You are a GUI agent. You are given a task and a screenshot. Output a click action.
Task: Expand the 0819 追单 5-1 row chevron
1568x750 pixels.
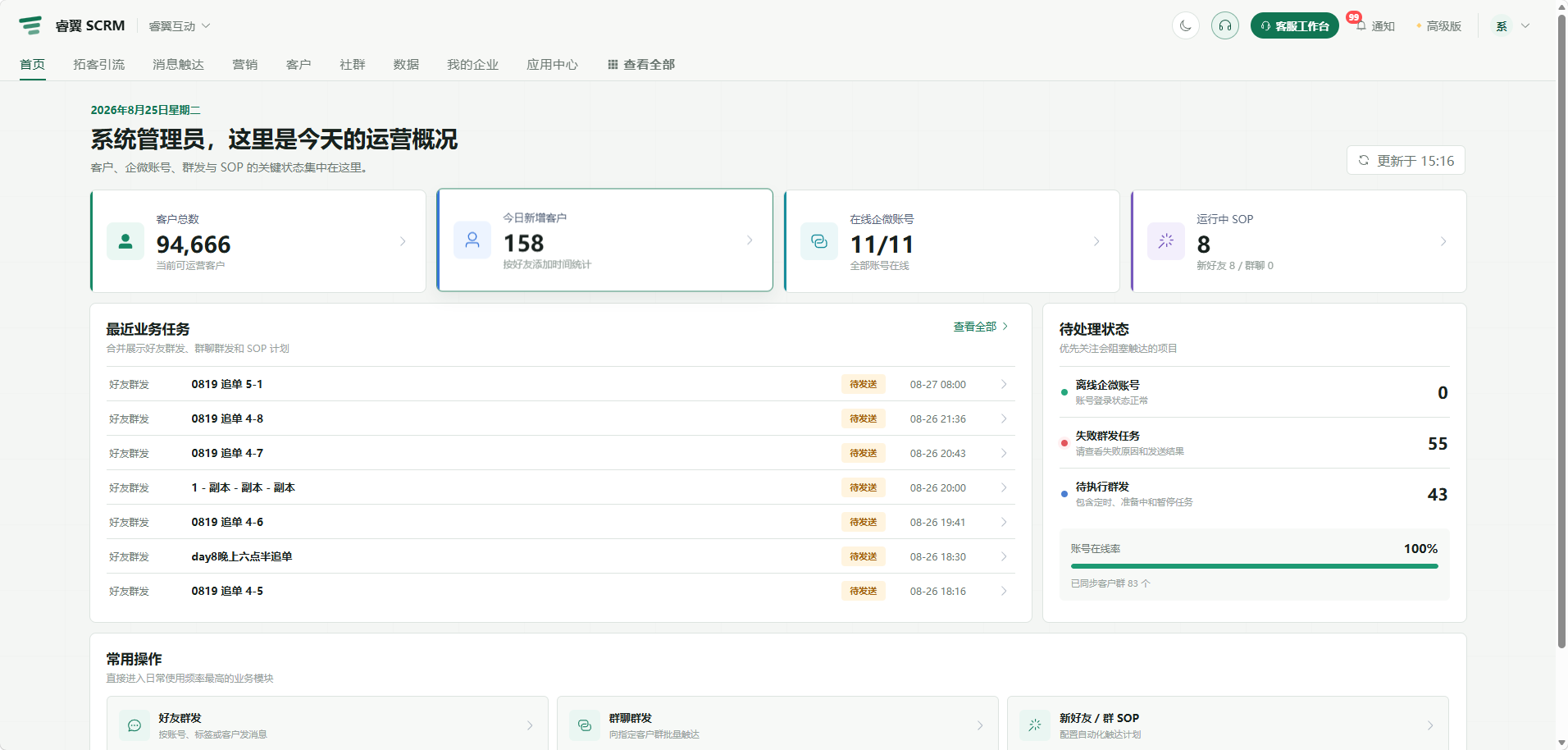coord(1004,384)
